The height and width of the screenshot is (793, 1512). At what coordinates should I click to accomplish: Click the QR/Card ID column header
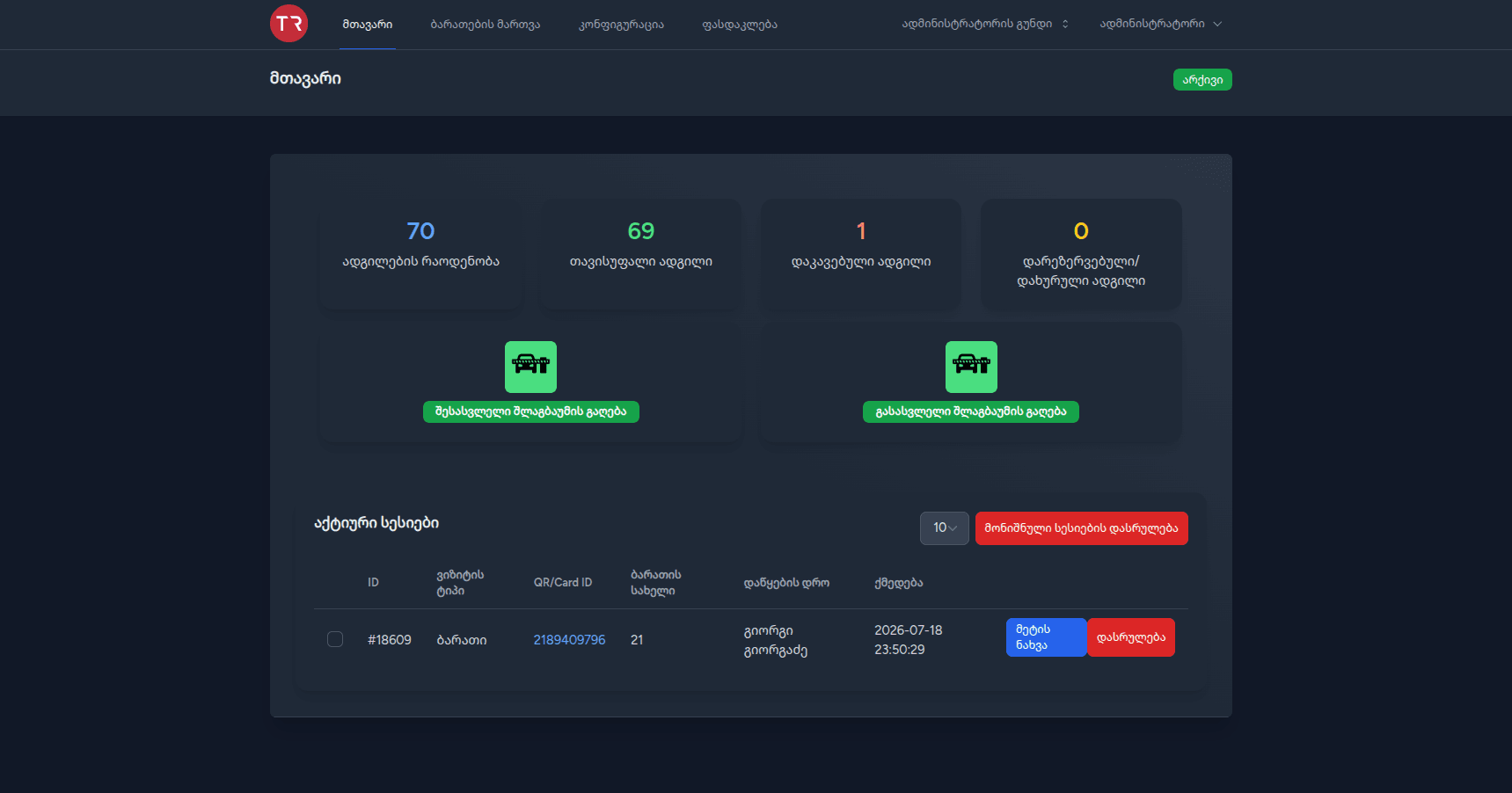[563, 583]
